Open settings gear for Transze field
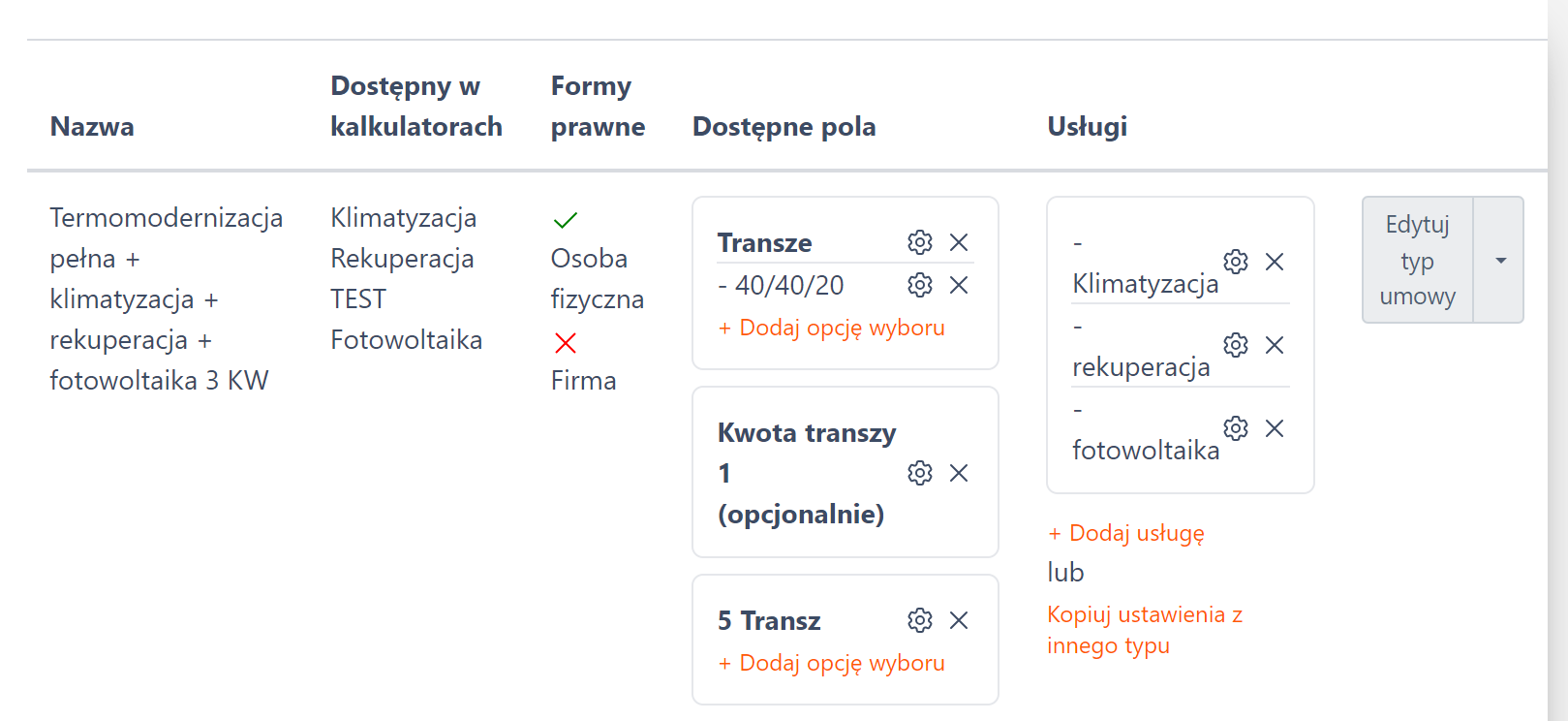The width and height of the screenshot is (1568, 721). pyautogui.click(x=920, y=242)
